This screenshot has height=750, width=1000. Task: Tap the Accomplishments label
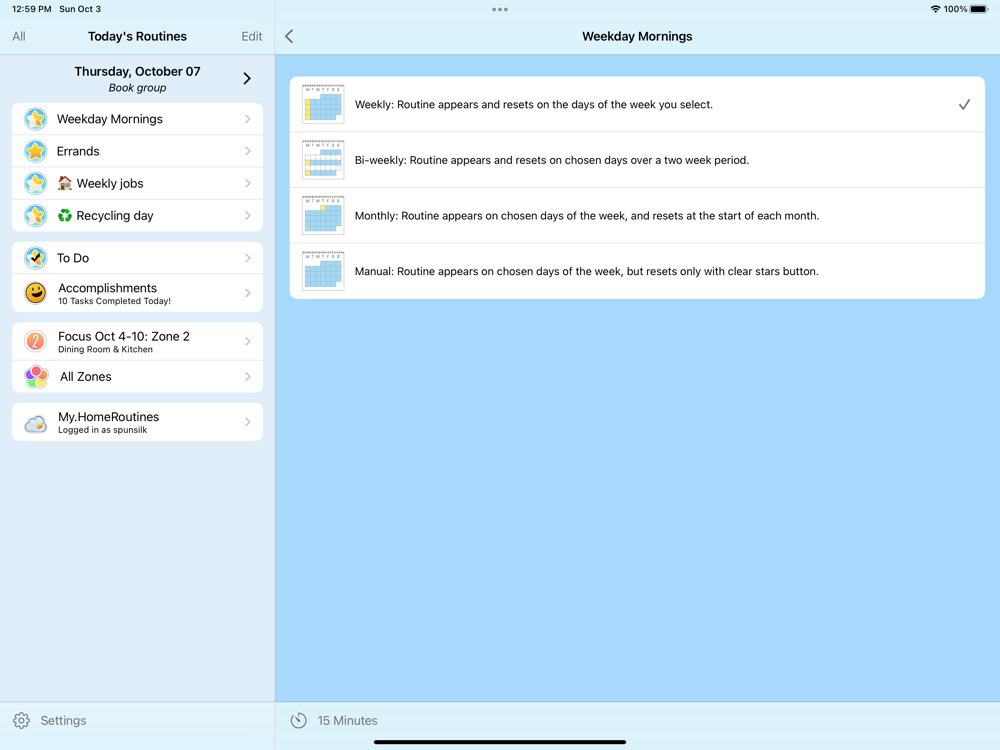click(x=107, y=288)
